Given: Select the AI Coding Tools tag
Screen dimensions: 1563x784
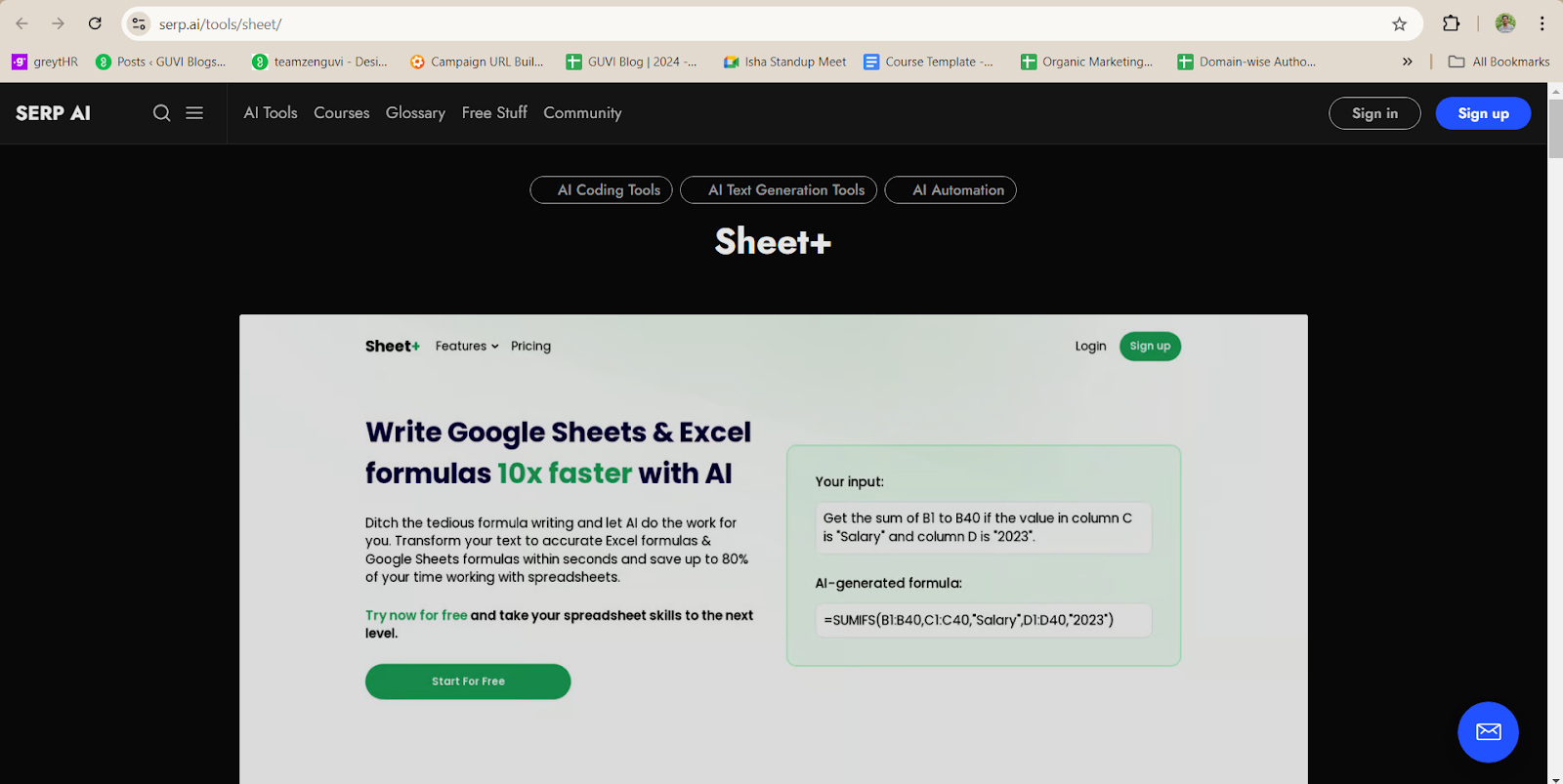Looking at the screenshot, I should tap(601, 190).
